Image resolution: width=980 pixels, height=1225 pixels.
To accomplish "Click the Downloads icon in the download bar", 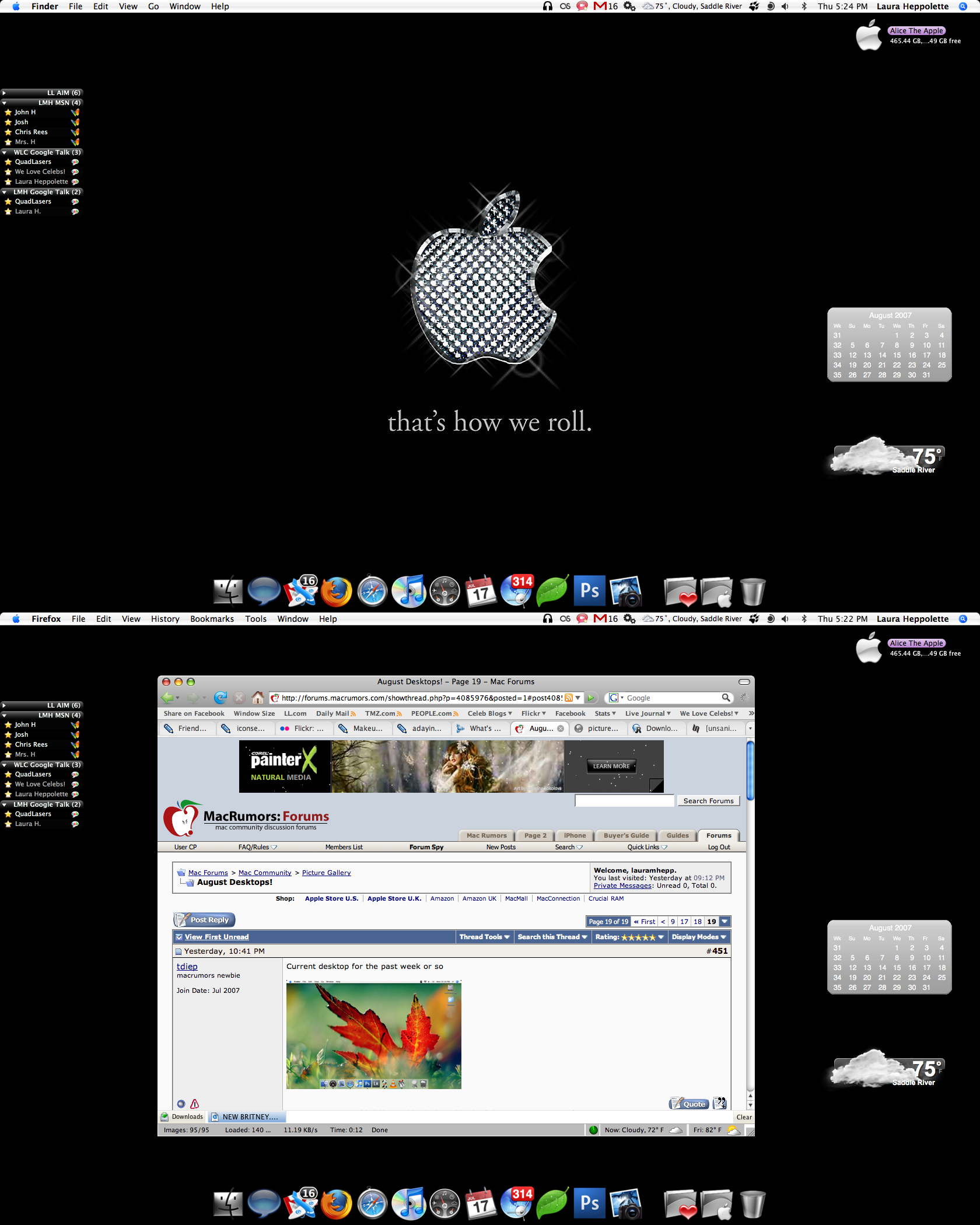I will click(x=164, y=1116).
